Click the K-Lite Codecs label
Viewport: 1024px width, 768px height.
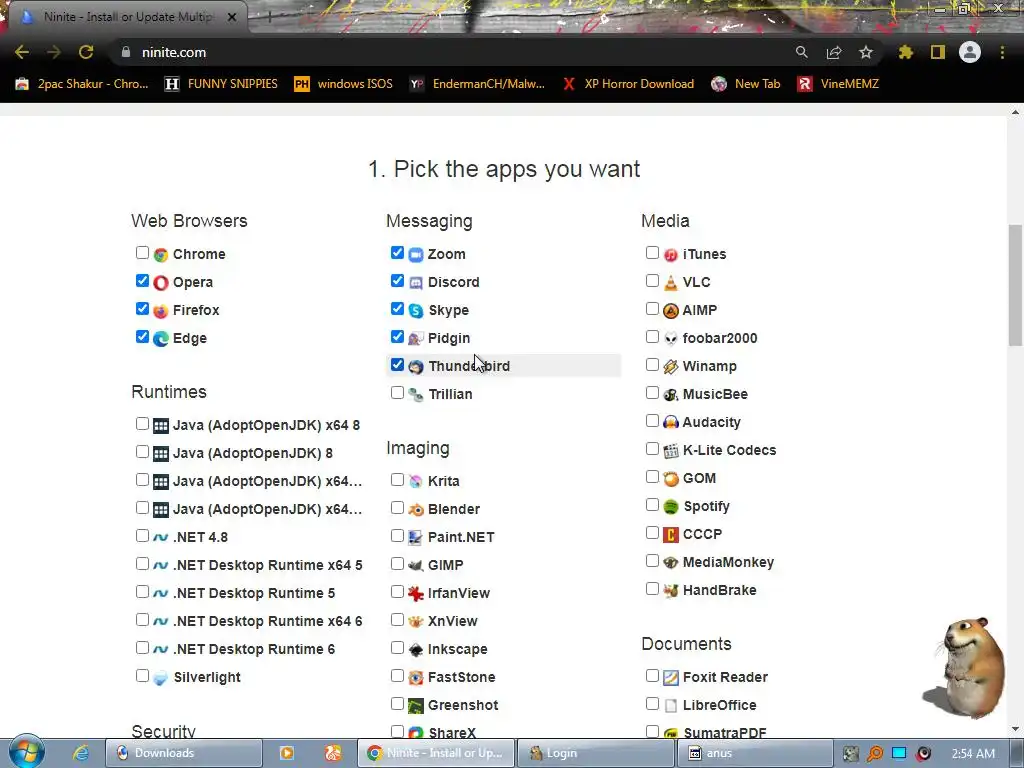[729, 450]
